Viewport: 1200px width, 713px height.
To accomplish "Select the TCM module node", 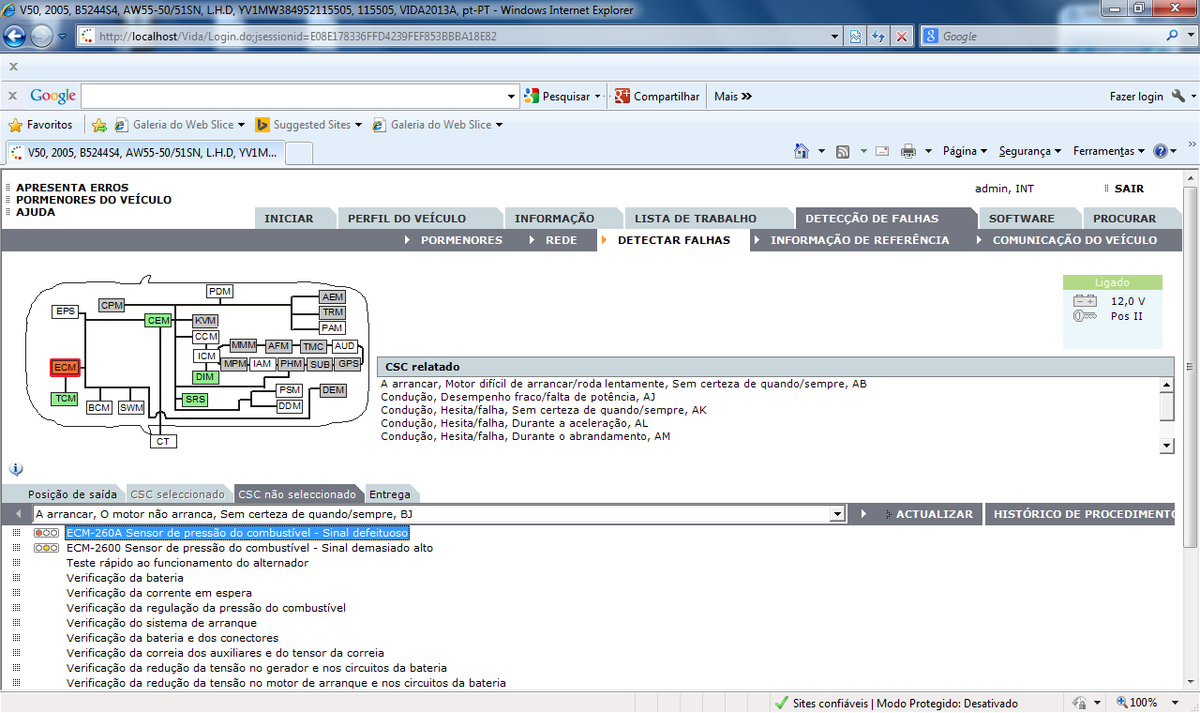I will tap(65, 399).
